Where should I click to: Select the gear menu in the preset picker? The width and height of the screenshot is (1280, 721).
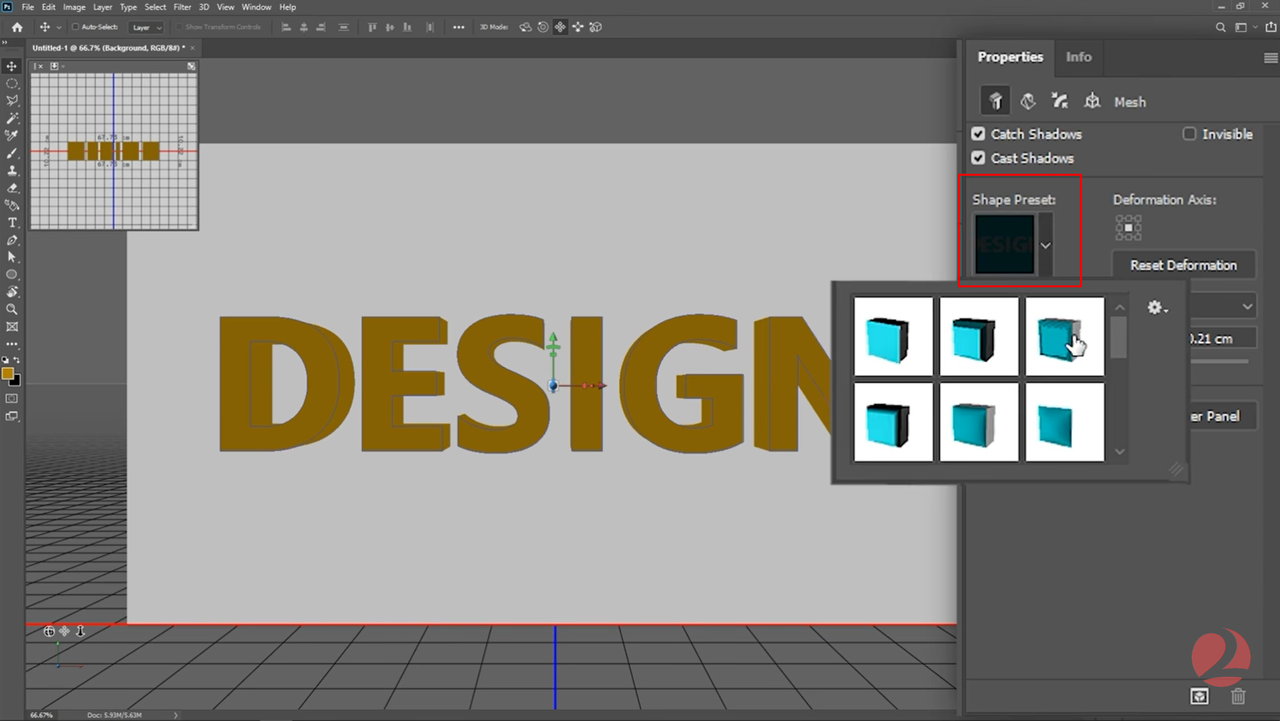point(1154,308)
